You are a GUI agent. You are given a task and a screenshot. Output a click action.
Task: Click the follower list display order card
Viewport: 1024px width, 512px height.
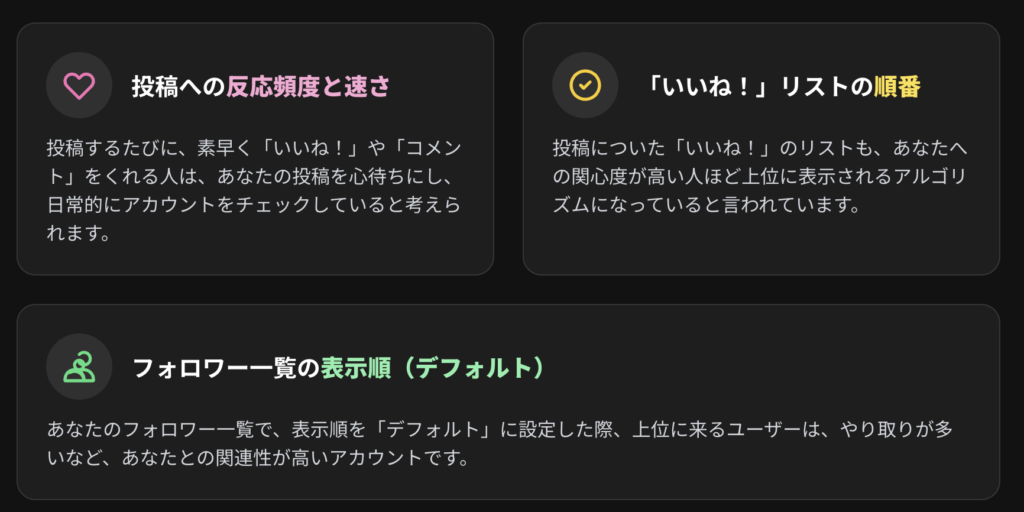pyautogui.click(x=508, y=402)
